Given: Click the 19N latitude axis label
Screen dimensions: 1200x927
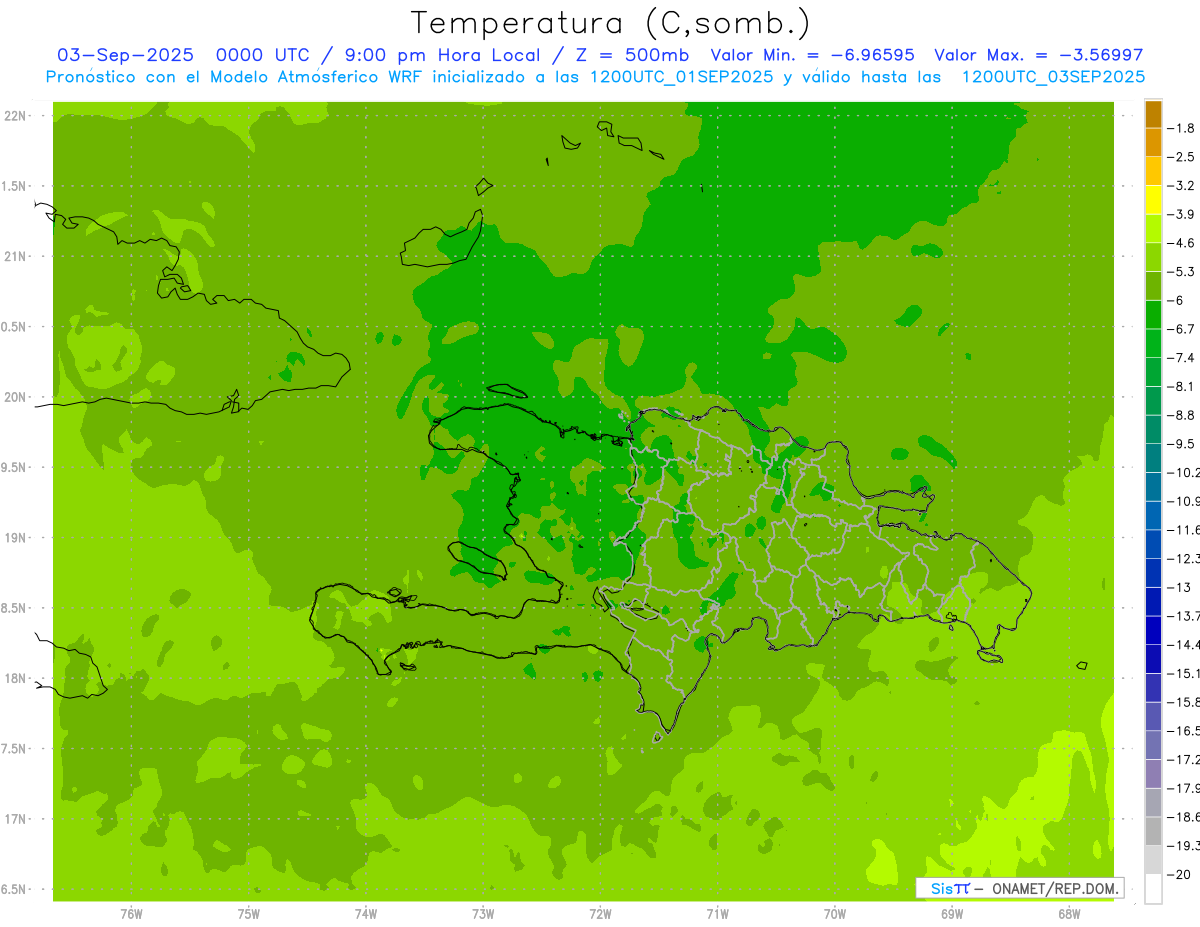Looking at the screenshot, I should (x=14, y=538).
